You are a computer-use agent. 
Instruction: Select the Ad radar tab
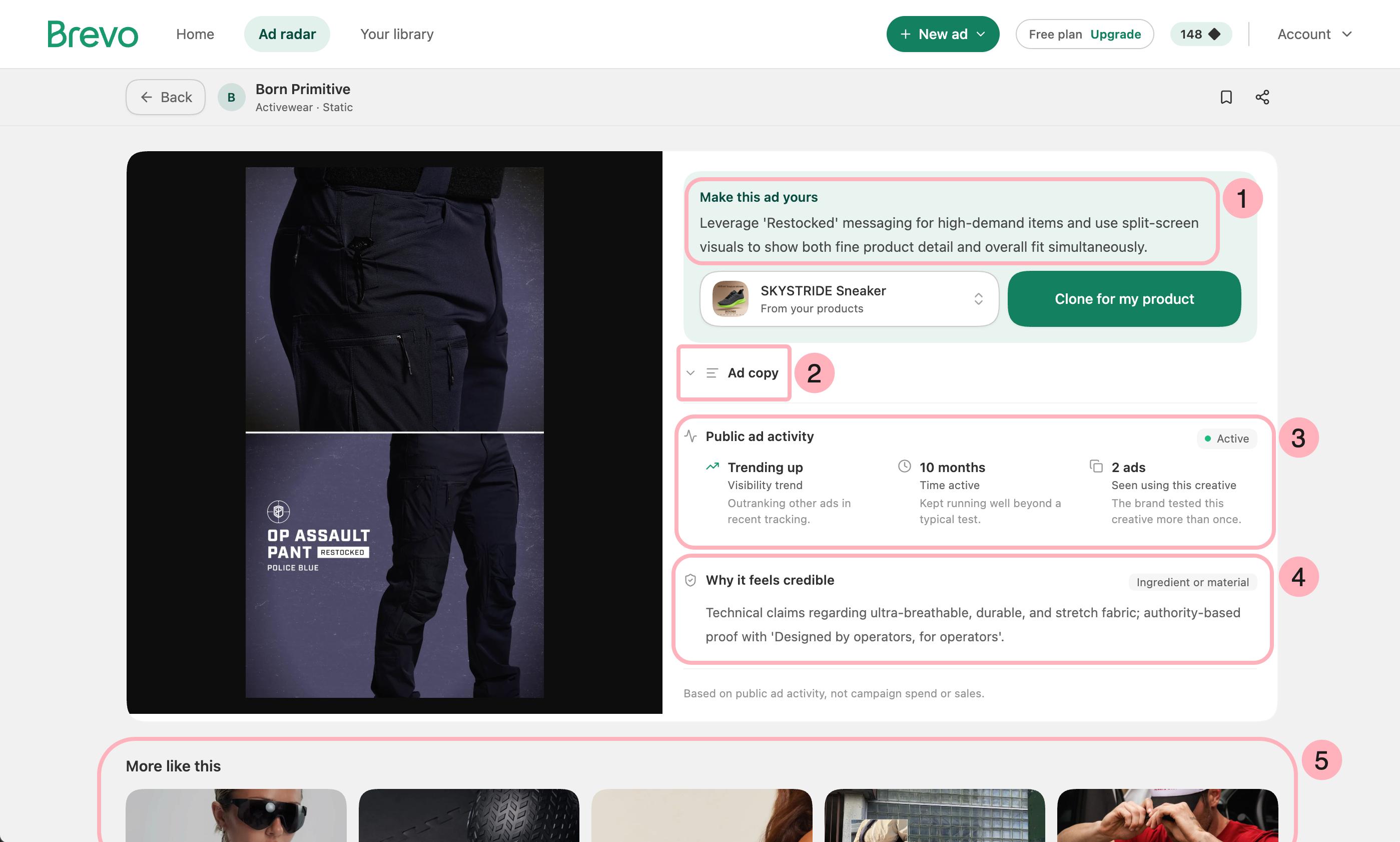(x=287, y=34)
